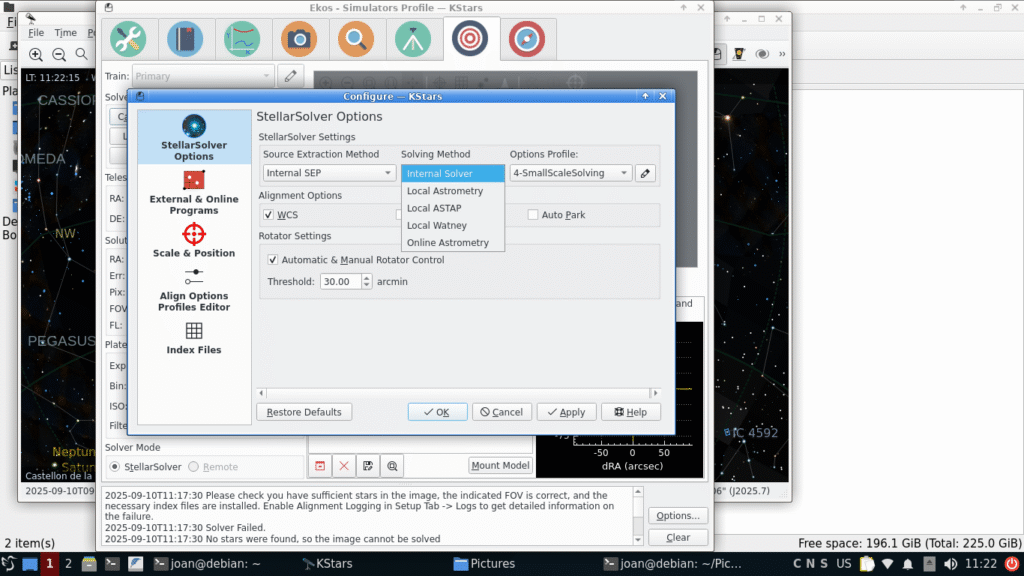Viewport: 1024px width, 576px height.
Task: Choose Online Astrometry from the solving method list
Action: tap(453, 242)
